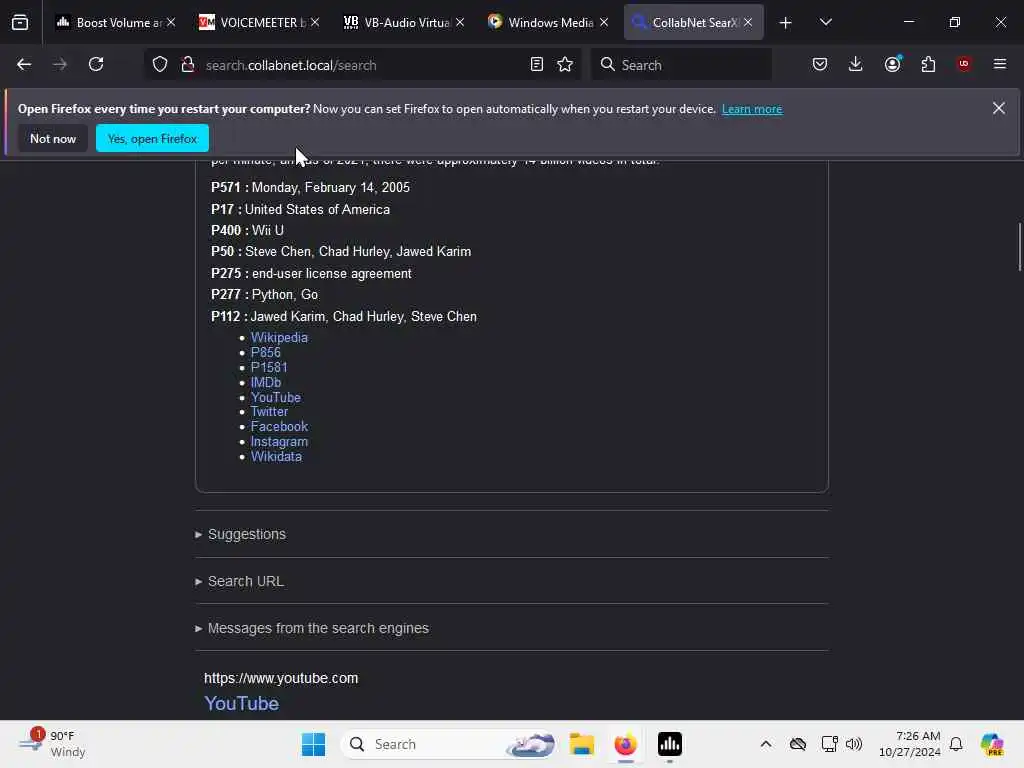Click the network display tray icon
Screen dimensions: 1024x768
[829, 744]
